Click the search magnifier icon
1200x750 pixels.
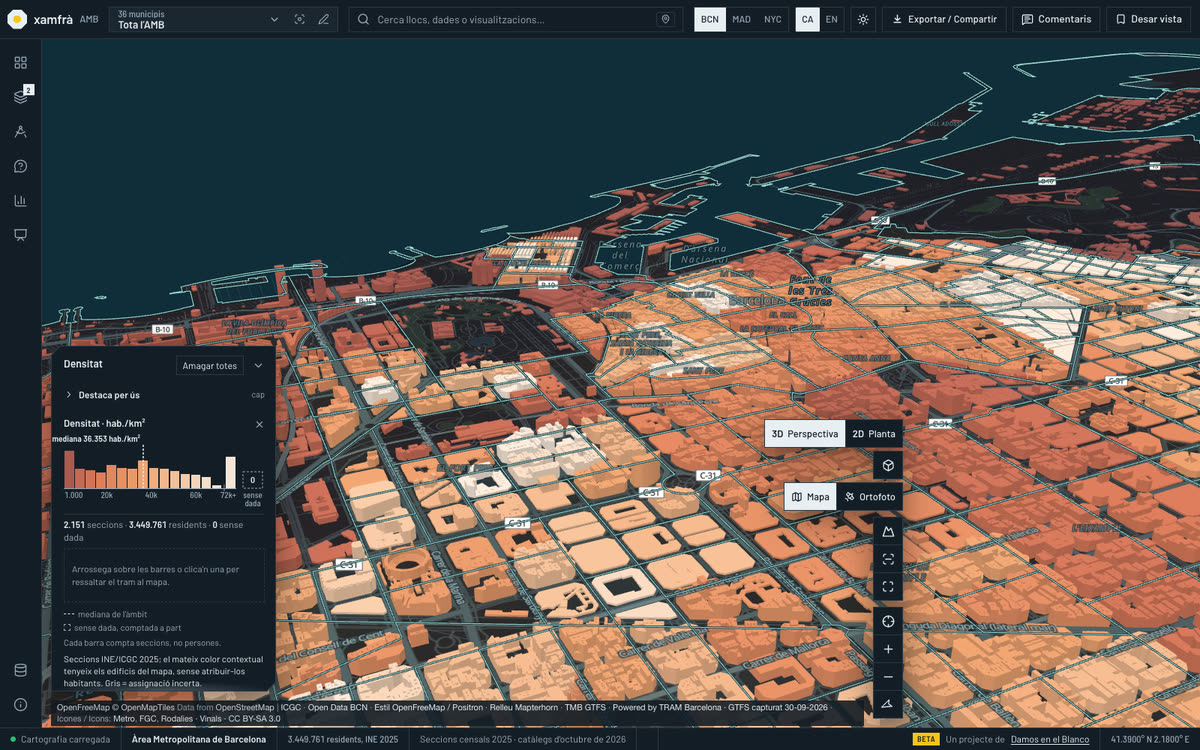pyautogui.click(x=364, y=19)
